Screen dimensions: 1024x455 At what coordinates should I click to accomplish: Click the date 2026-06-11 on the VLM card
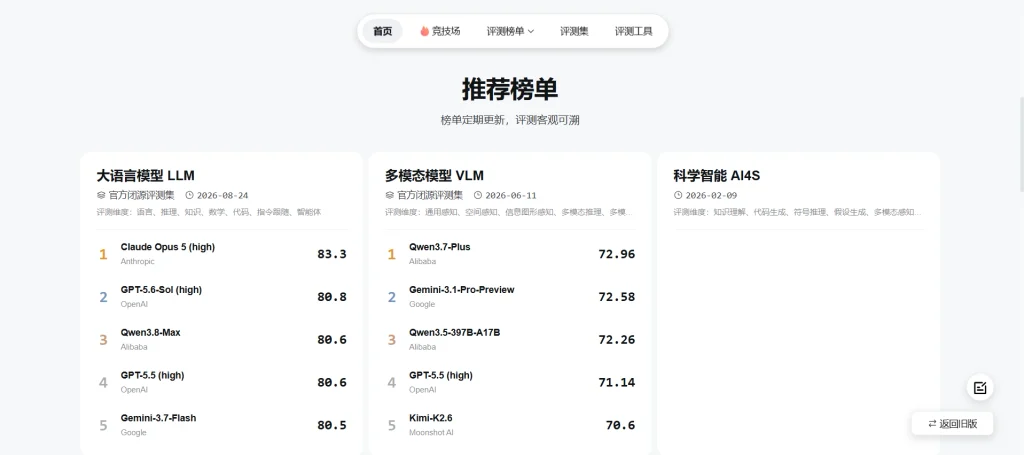point(511,195)
